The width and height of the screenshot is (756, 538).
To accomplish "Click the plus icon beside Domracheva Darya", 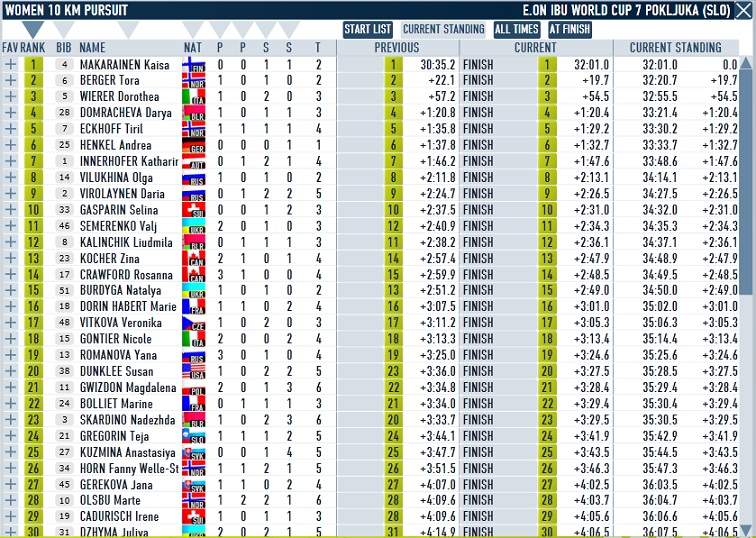I will [x=10, y=113].
